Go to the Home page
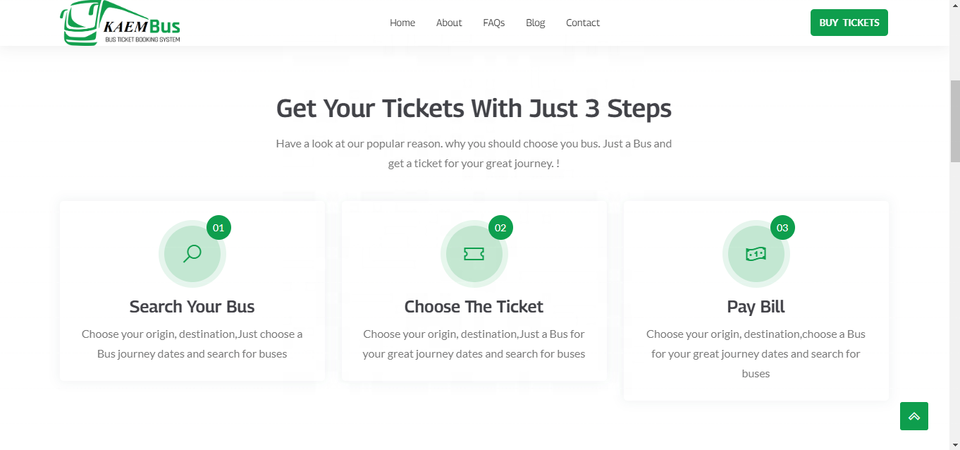960x450 pixels. click(x=402, y=23)
